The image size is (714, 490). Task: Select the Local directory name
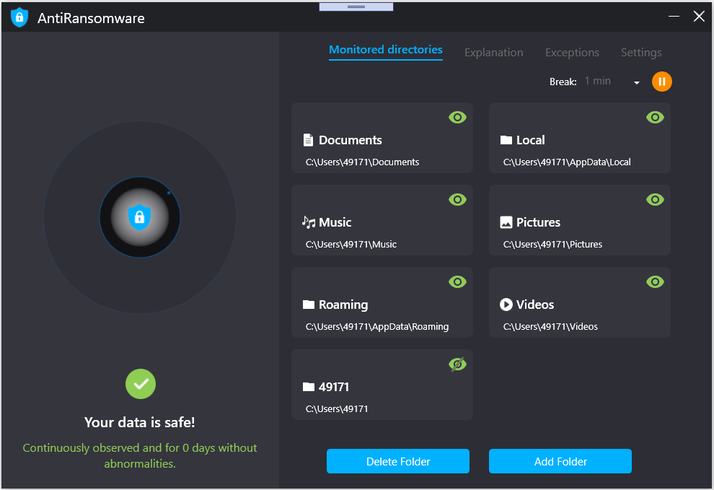(x=530, y=140)
